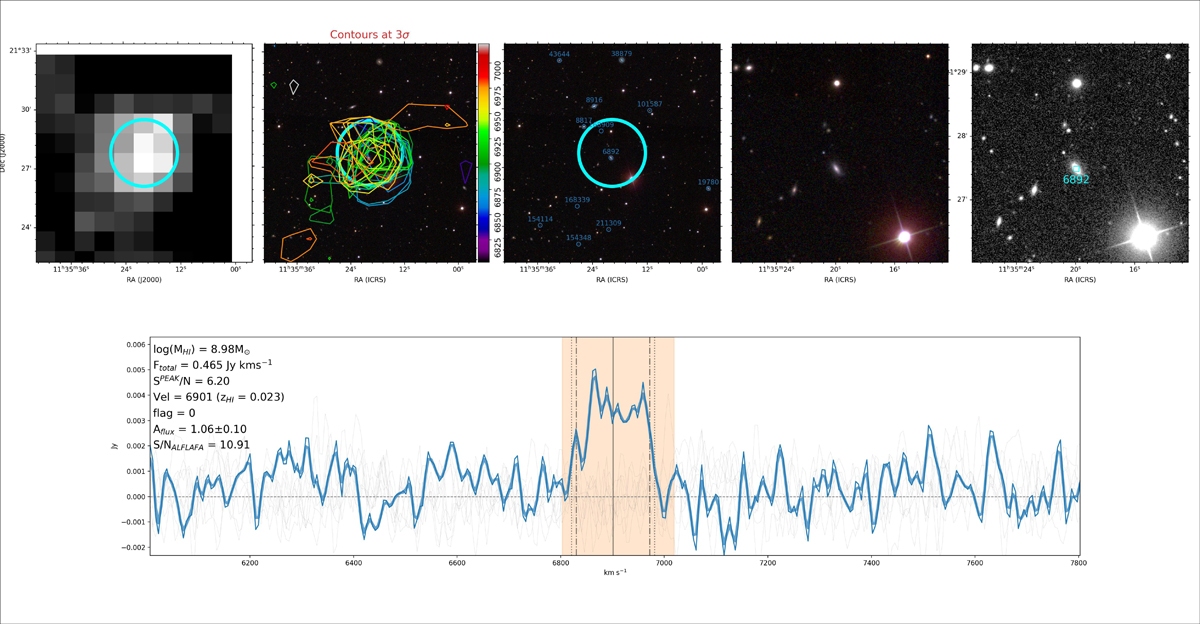Click the white contour polygon at upper left
The image size is (1200, 624).
click(x=293, y=87)
